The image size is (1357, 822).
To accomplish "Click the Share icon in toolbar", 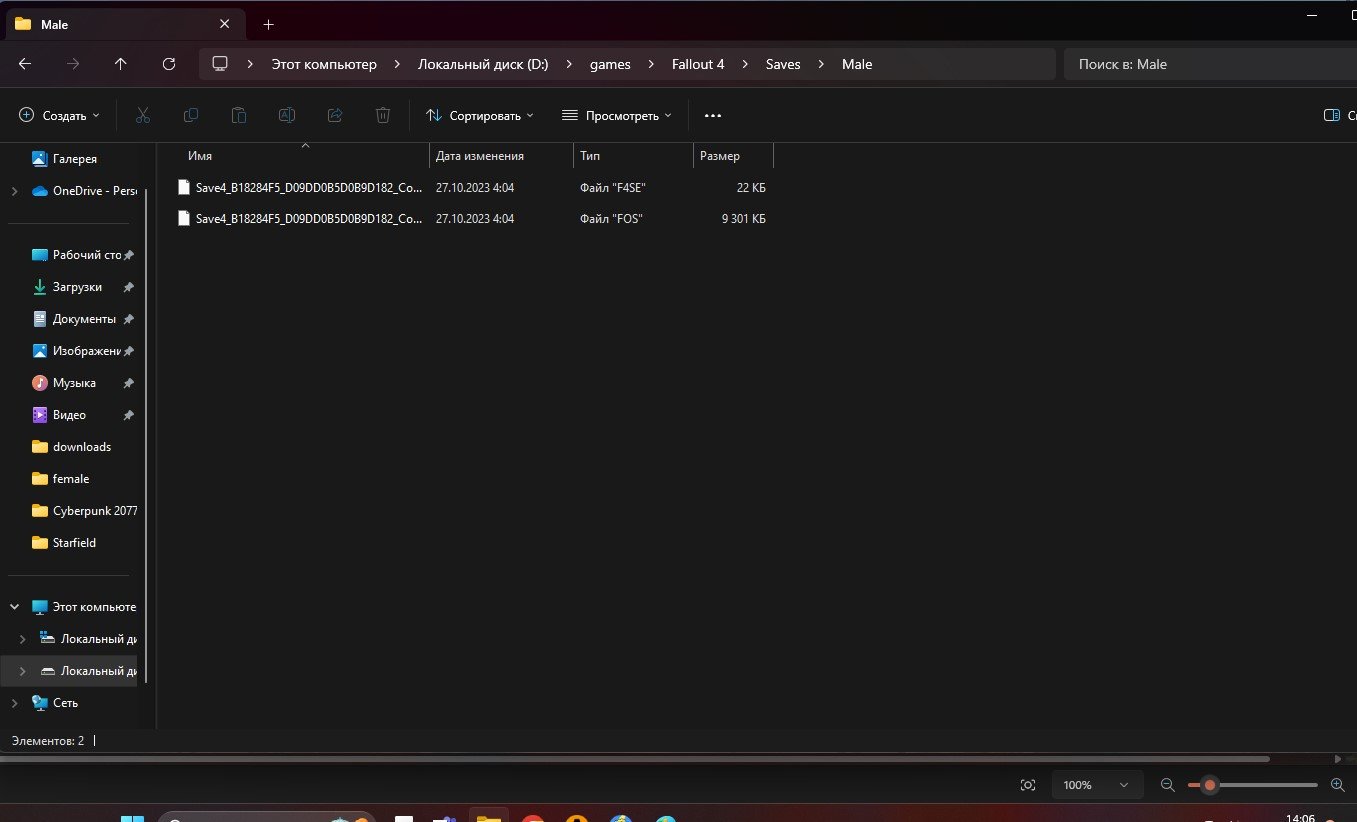I will click(x=335, y=116).
